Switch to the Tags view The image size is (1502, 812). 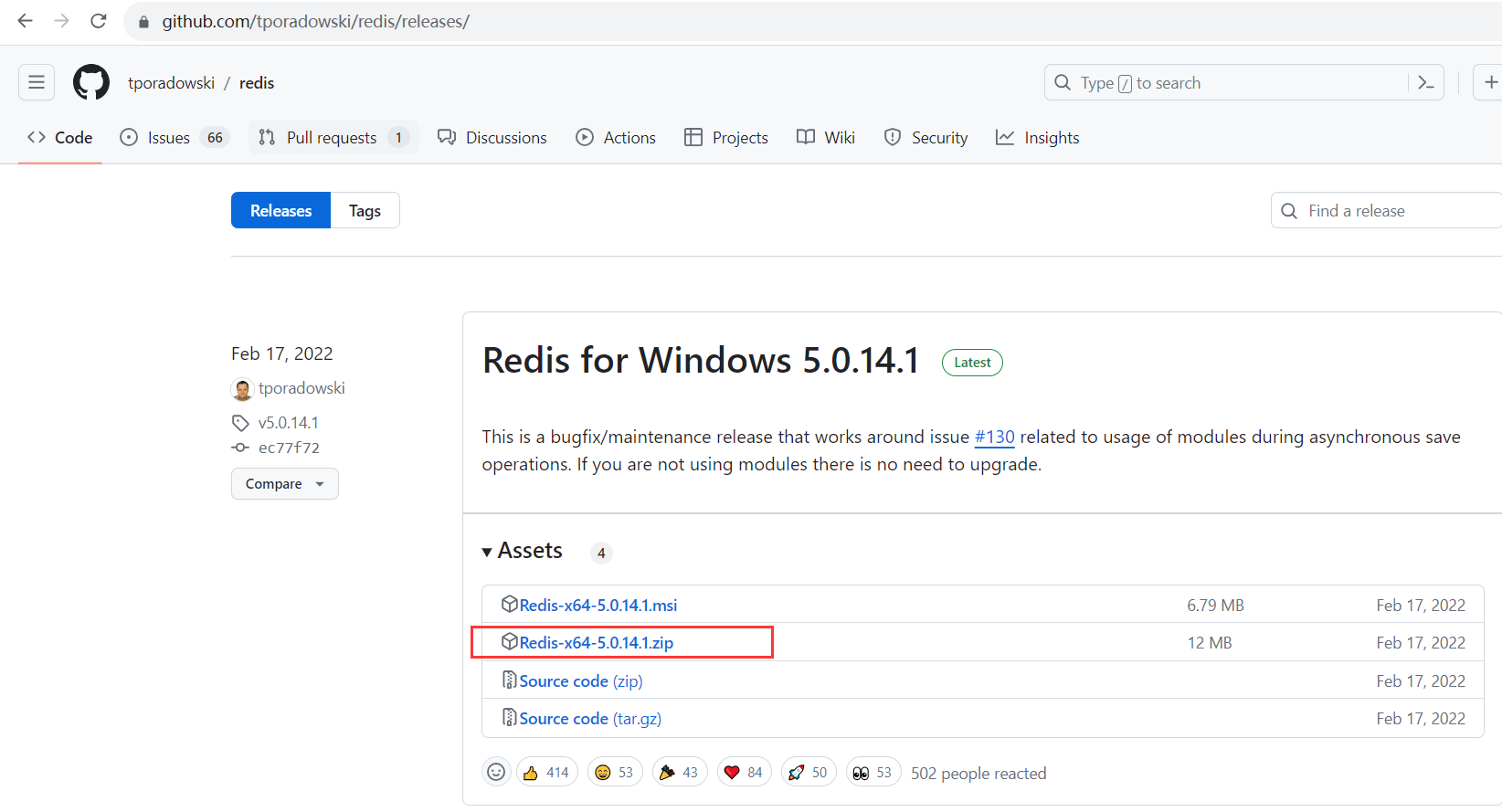coord(365,210)
